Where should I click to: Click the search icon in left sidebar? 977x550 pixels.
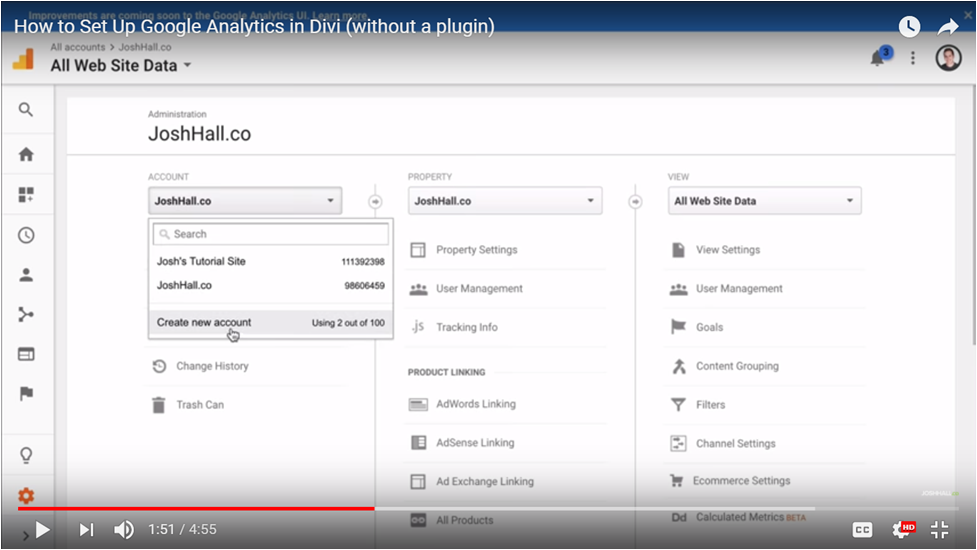click(26, 110)
